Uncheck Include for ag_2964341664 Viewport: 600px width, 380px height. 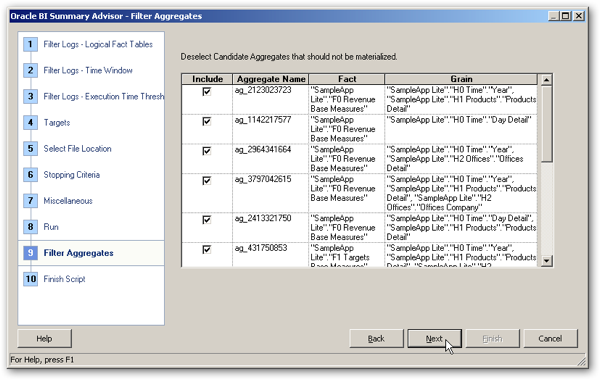click(x=207, y=151)
